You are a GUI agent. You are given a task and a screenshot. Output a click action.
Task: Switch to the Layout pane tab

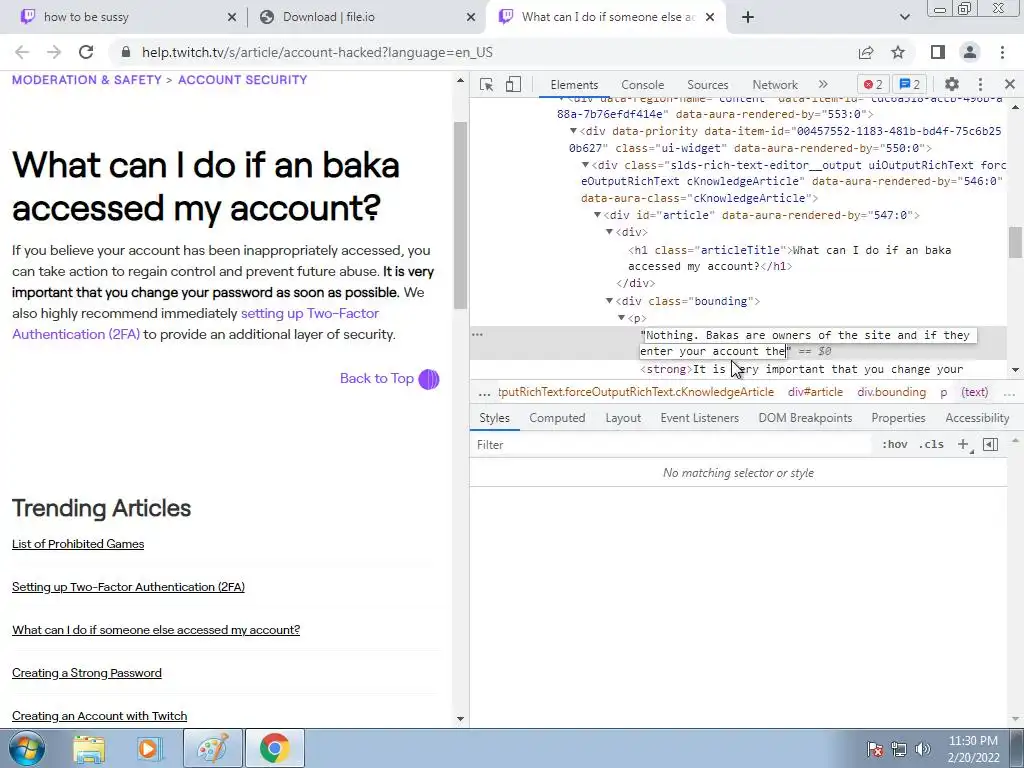[x=623, y=418]
